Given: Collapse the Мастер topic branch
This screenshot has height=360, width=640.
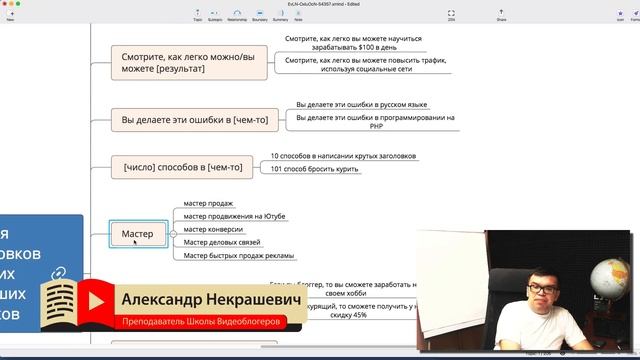Looking at the screenshot, I should point(173,234).
